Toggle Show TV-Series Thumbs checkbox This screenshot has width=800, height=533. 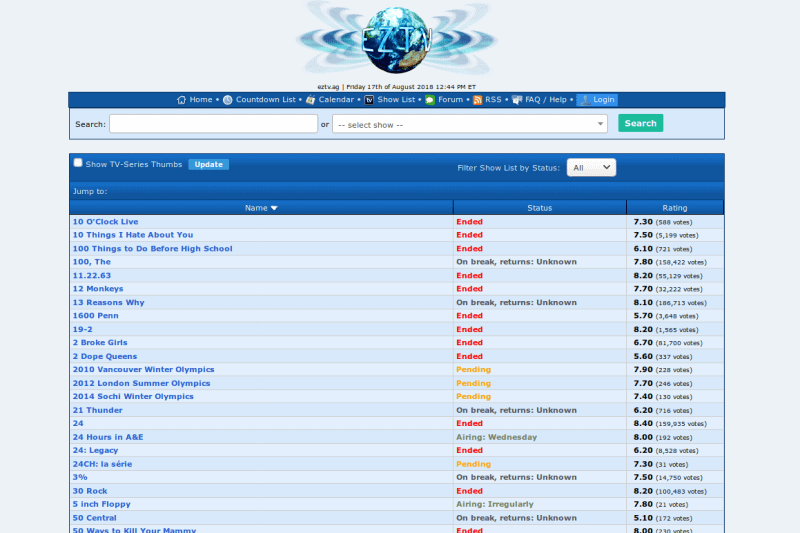(78, 163)
